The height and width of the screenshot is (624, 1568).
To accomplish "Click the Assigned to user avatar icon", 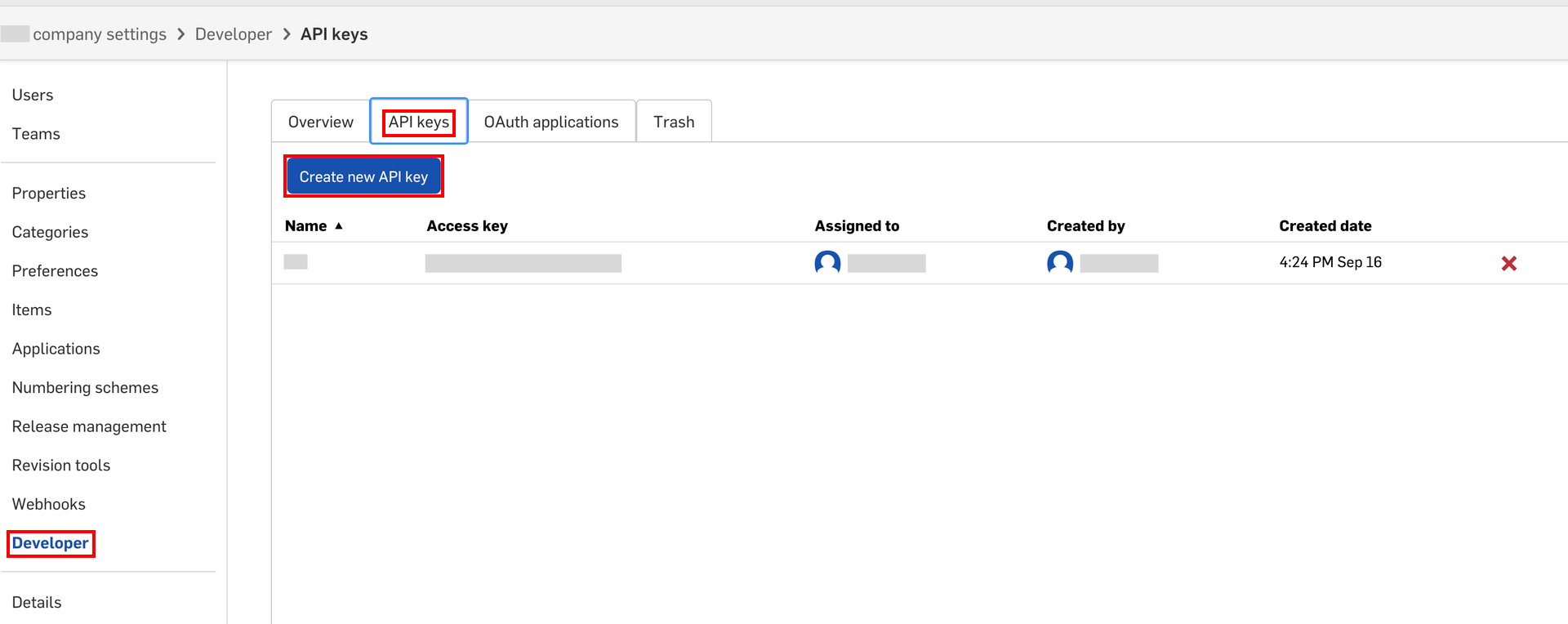I will 827,263.
